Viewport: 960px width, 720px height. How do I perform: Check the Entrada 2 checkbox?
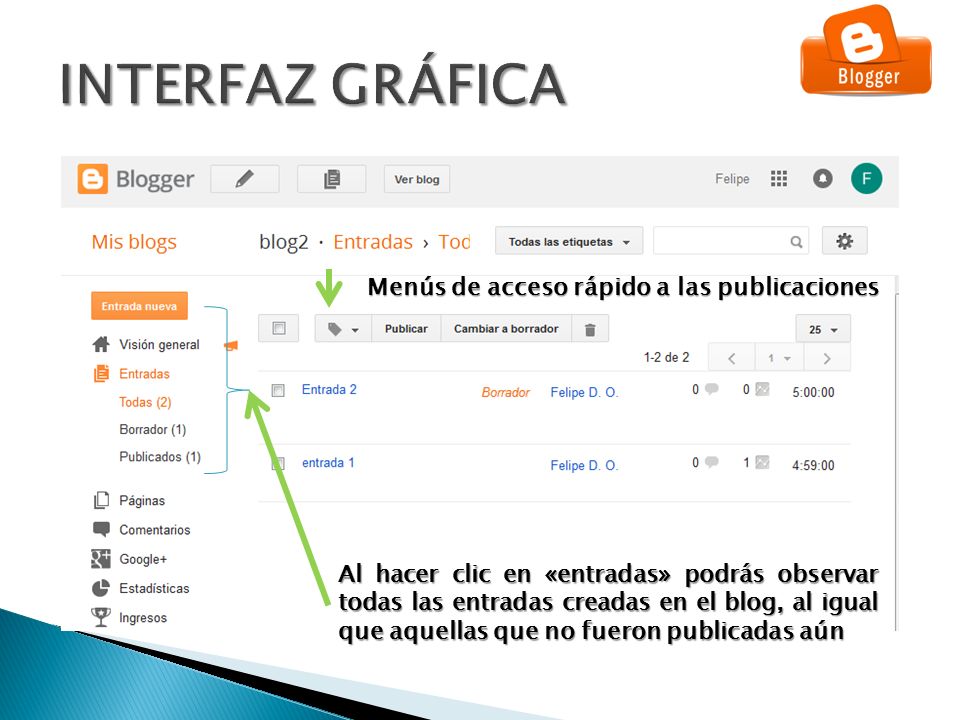(x=278, y=391)
